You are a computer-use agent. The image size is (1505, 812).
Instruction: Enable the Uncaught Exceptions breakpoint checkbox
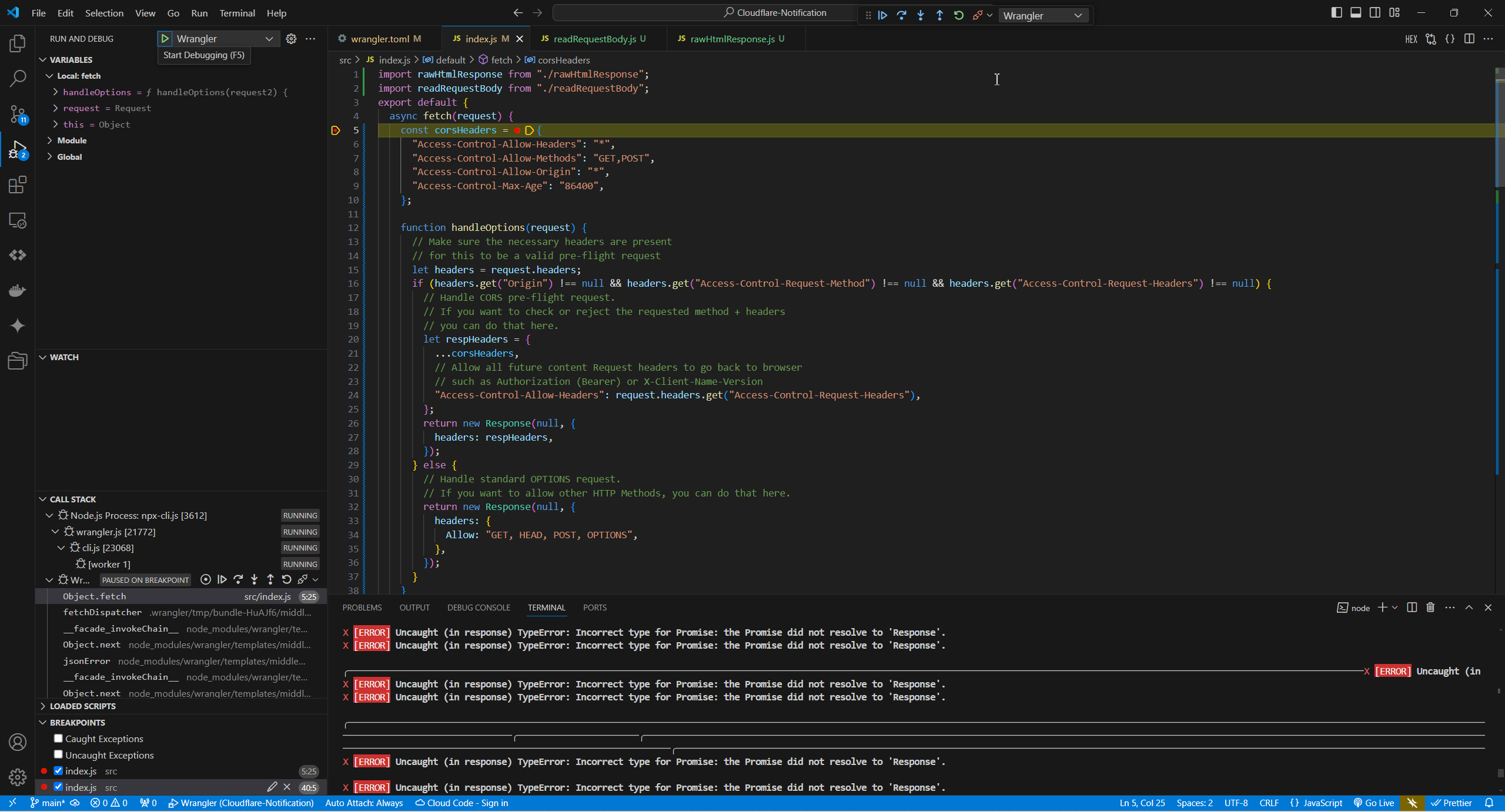(58, 754)
